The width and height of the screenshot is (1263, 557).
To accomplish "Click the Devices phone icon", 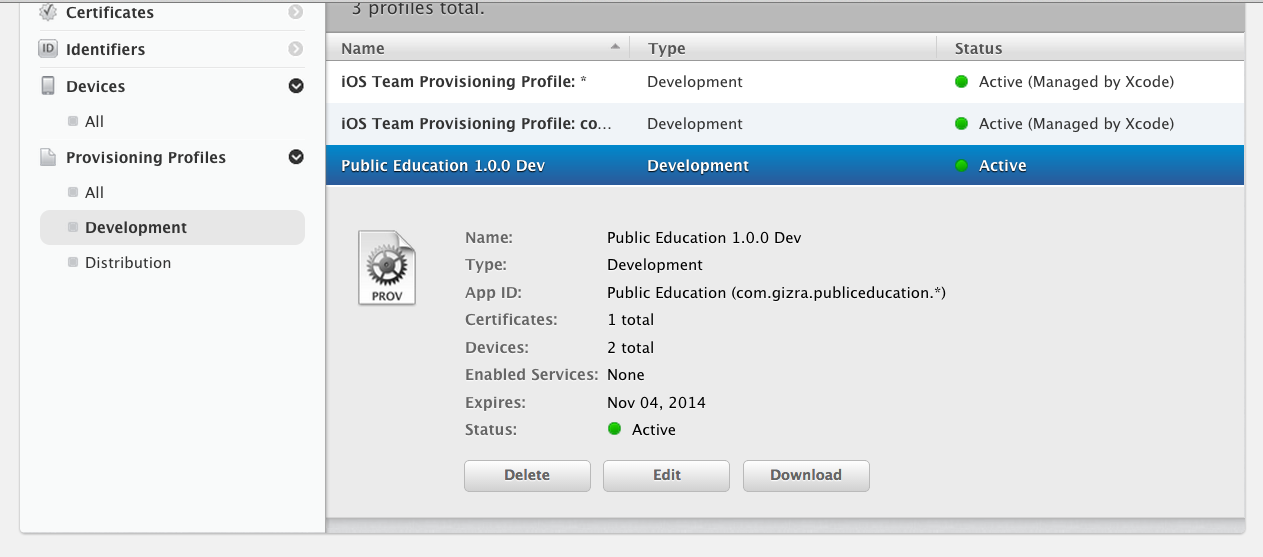I will pyautogui.click(x=47, y=86).
